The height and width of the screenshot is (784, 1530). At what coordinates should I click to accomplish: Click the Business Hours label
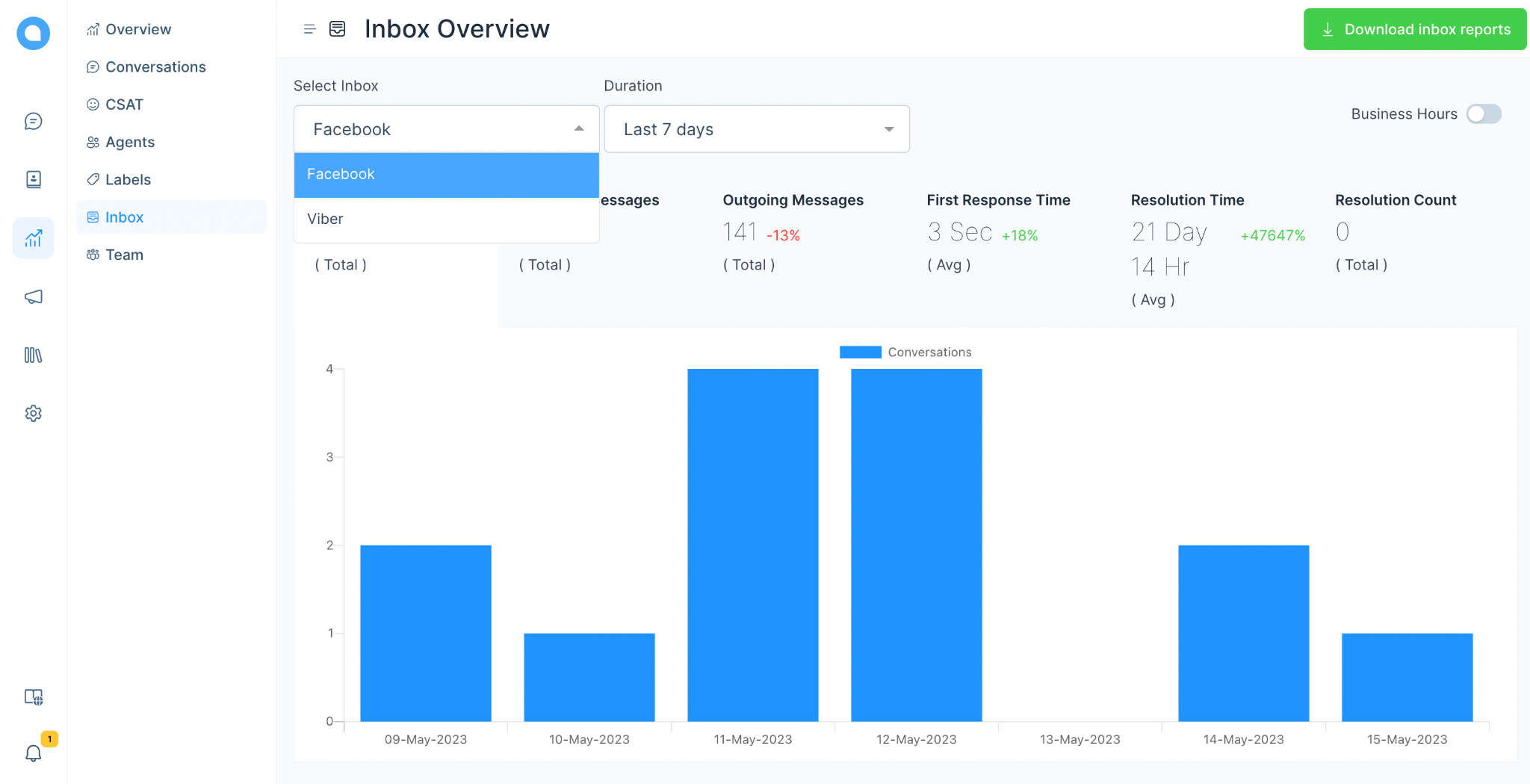pos(1404,113)
